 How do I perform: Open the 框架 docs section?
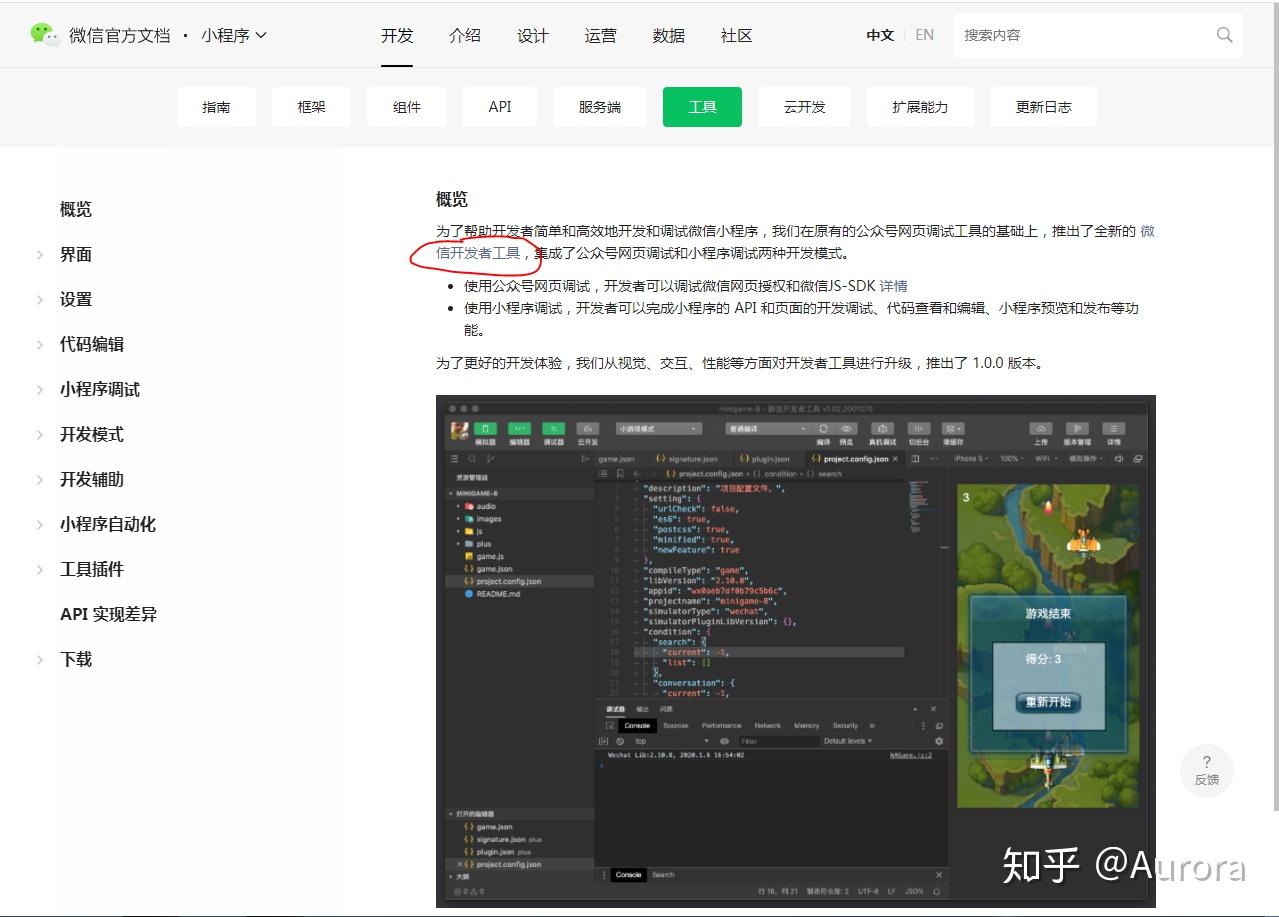311,107
